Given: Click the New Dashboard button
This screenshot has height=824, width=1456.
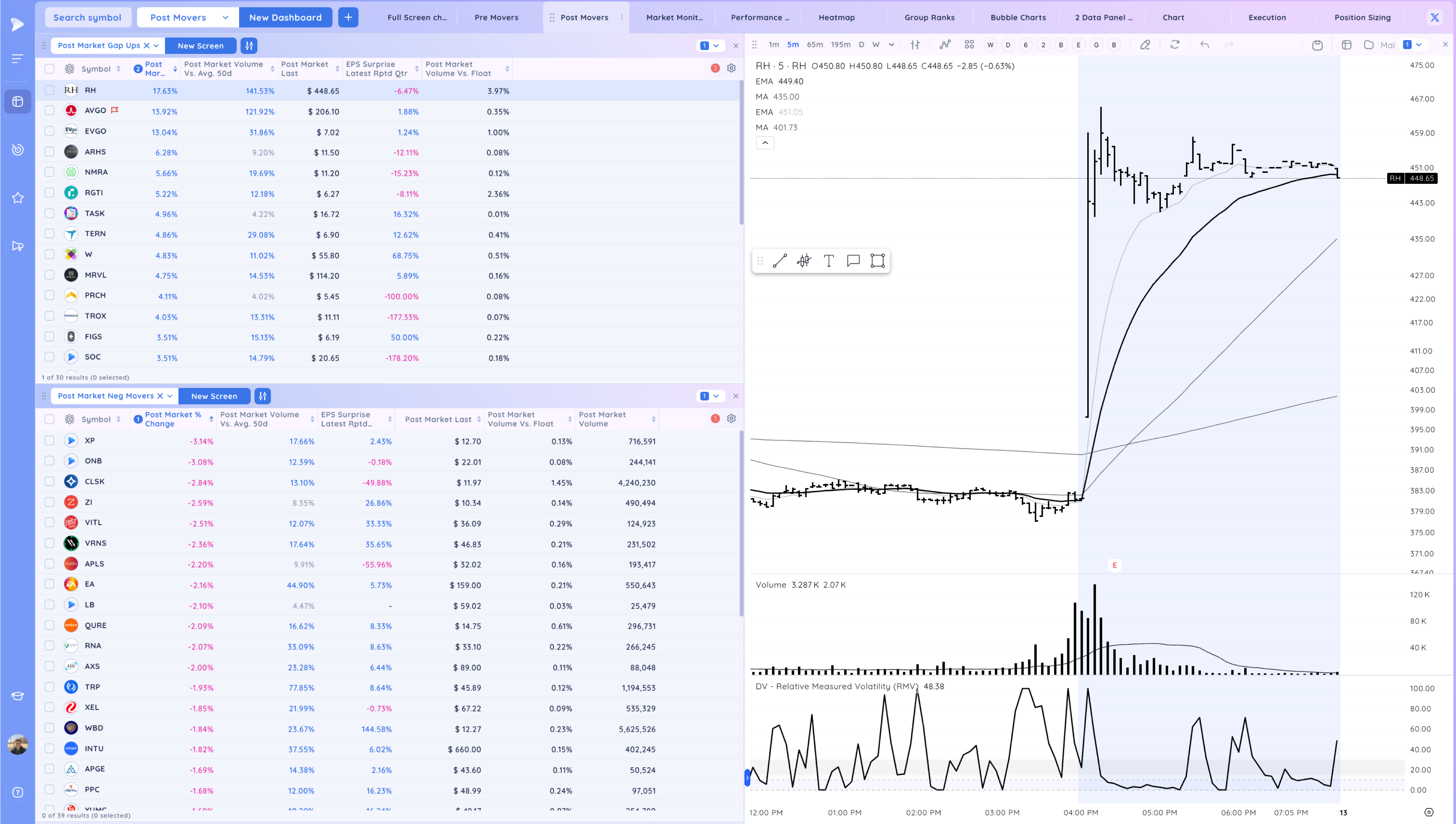Looking at the screenshot, I should coord(285,17).
